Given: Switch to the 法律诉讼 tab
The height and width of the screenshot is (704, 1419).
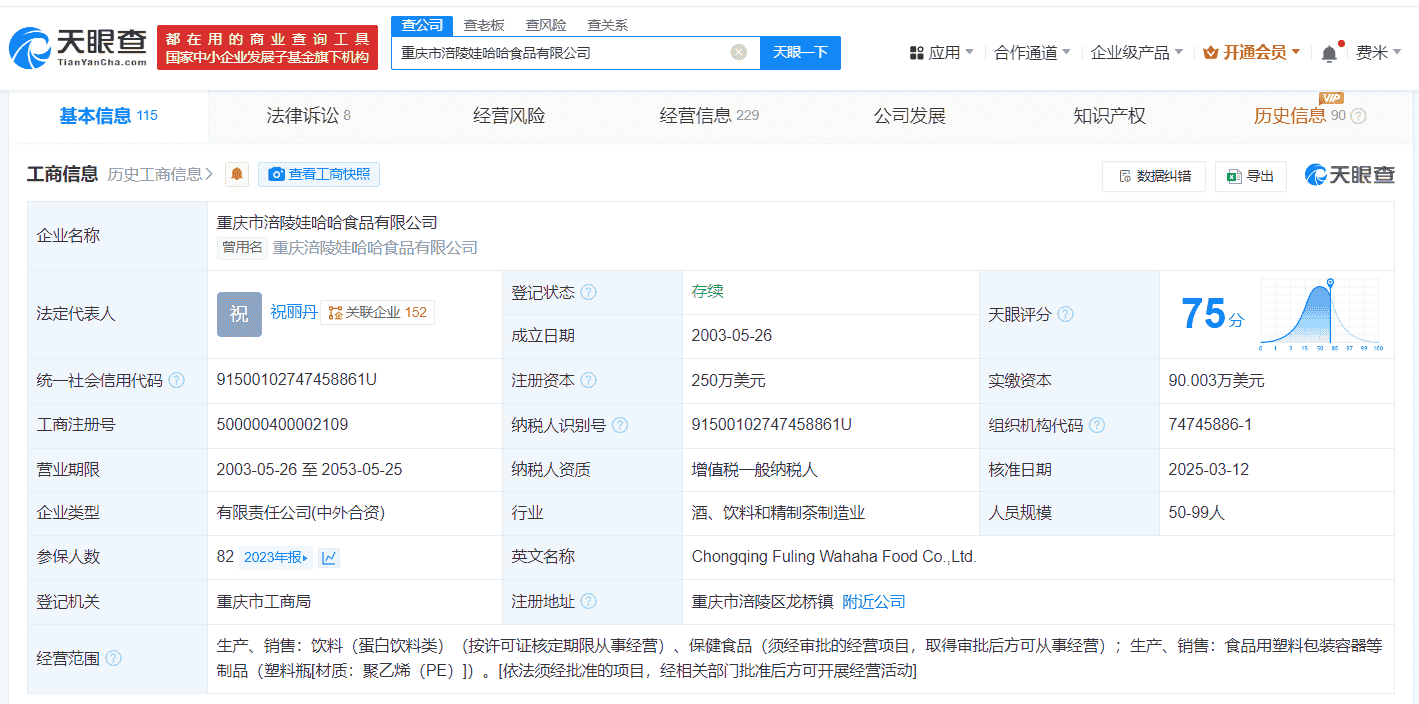Looking at the screenshot, I should tap(301, 115).
